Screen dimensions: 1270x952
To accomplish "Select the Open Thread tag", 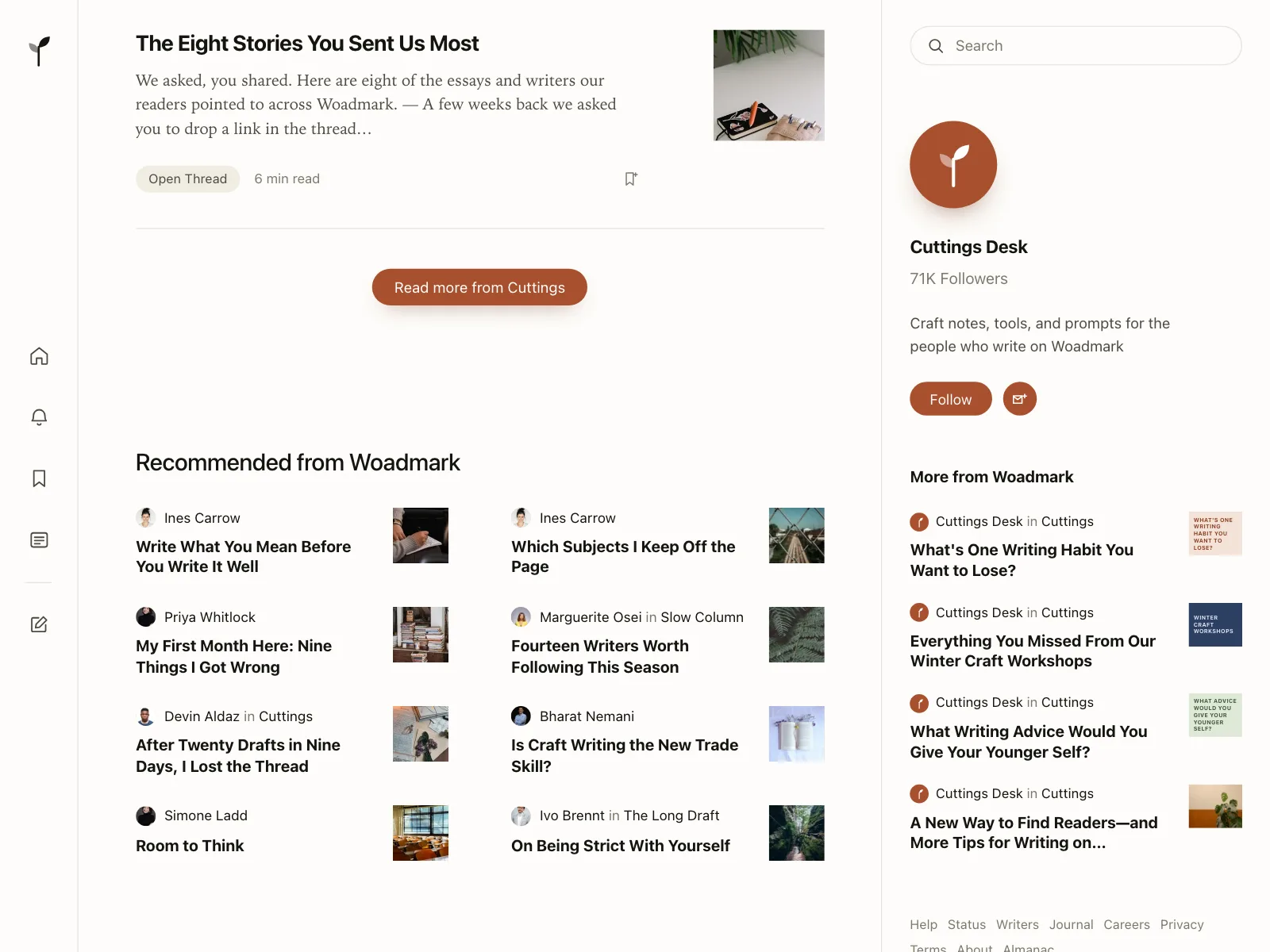I will (188, 178).
